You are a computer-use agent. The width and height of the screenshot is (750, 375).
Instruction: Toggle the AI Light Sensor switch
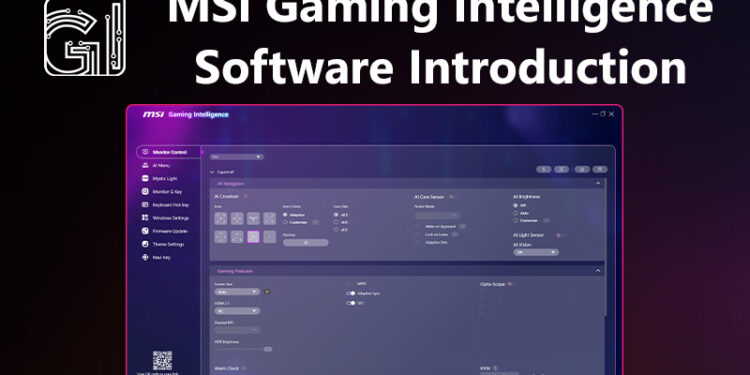tap(560, 235)
